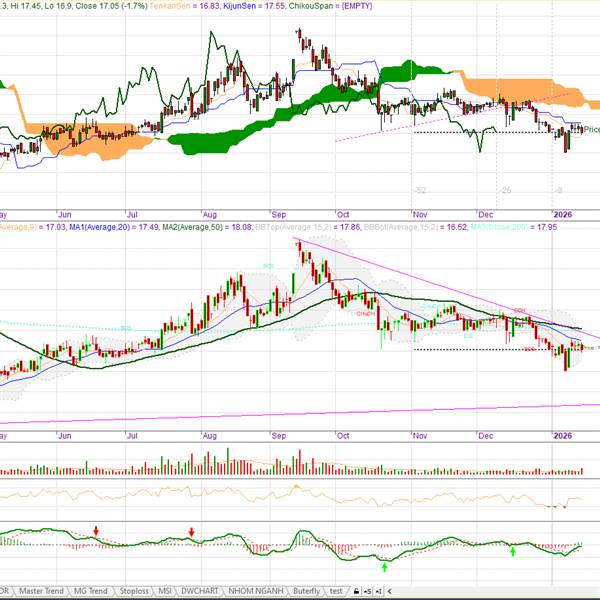Click the lock icon beside the sheet tabs
The image size is (600, 600).
[356, 591]
